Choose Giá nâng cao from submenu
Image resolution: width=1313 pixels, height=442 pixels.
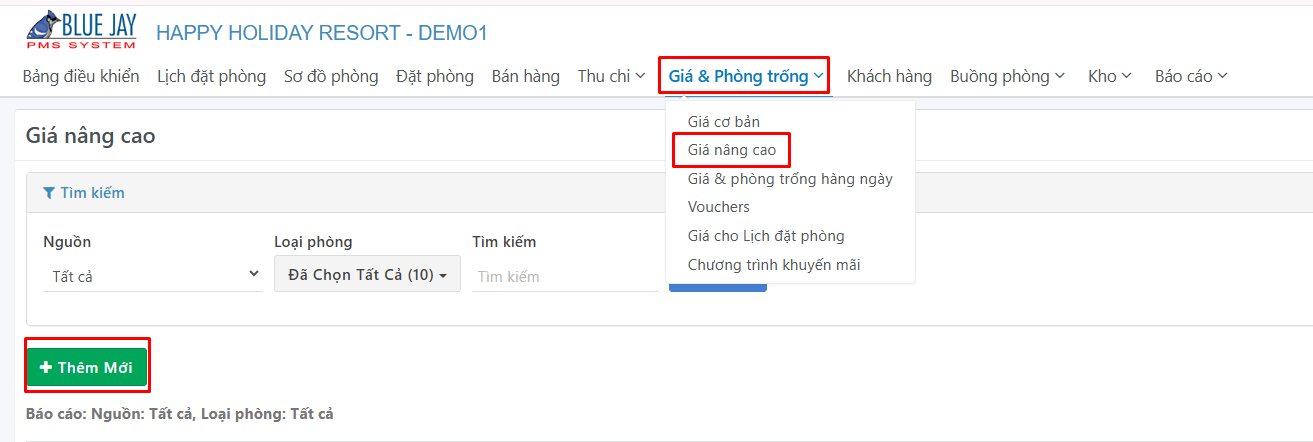(x=732, y=150)
